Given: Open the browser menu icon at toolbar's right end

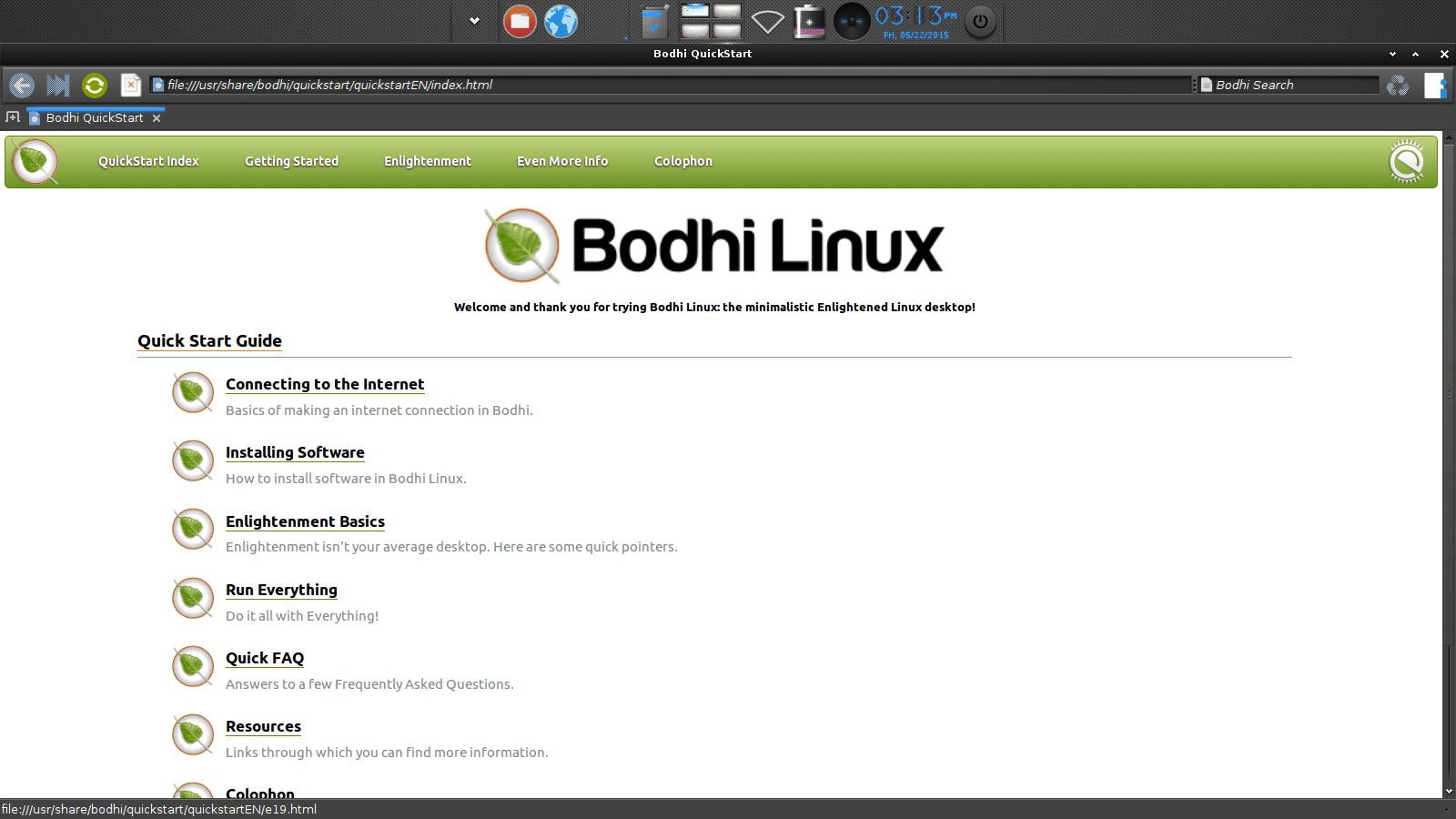Looking at the screenshot, I should click(x=1435, y=86).
